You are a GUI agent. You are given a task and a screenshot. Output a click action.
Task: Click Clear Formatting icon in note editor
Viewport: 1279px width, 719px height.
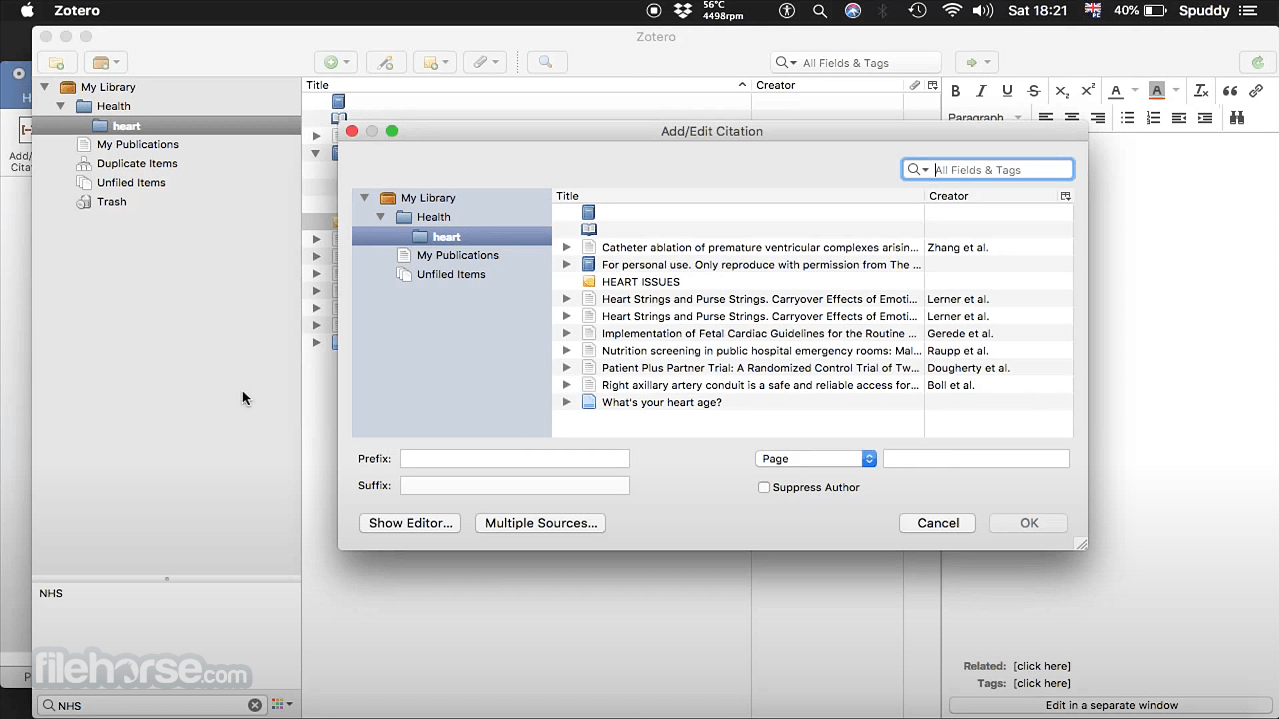tap(1201, 91)
